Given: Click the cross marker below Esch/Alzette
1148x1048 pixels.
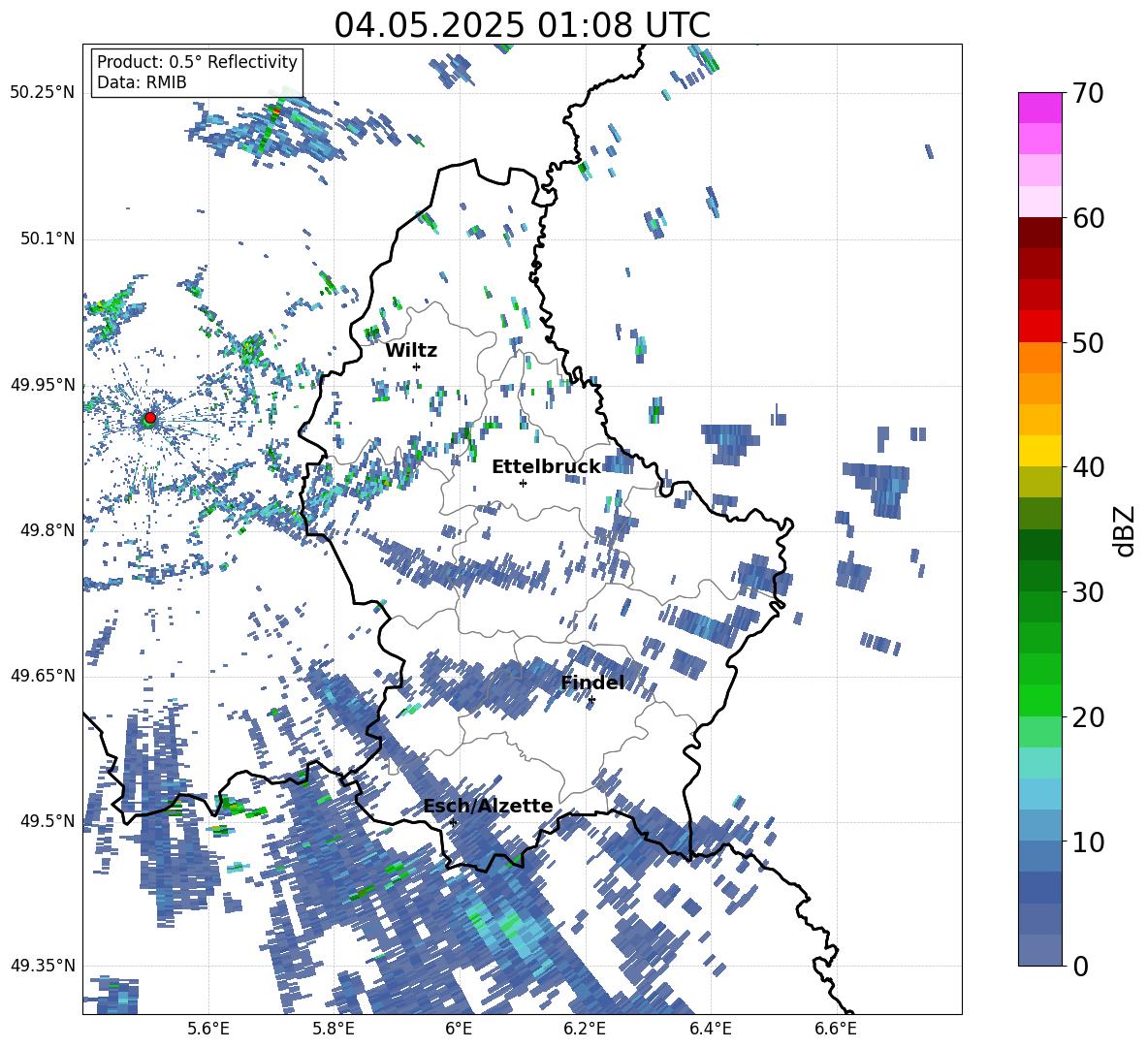Looking at the screenshot, I should (453, 822).
